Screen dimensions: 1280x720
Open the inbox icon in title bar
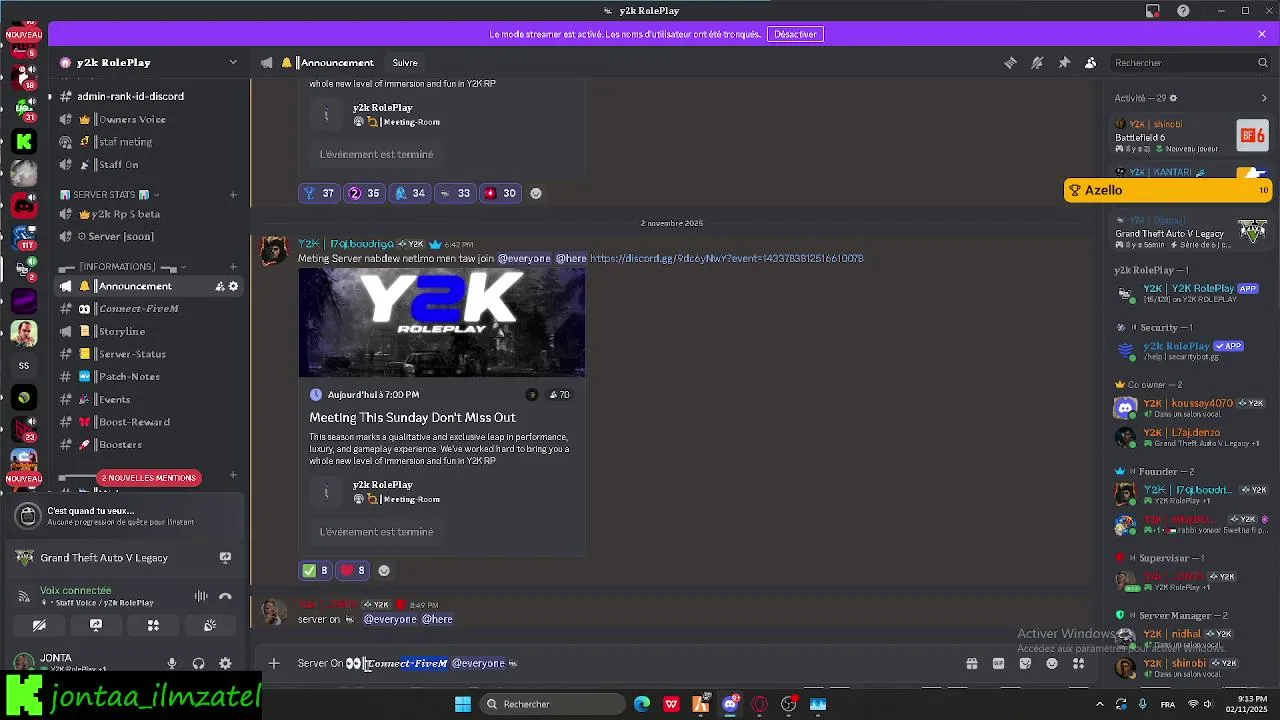point(1153,11)
